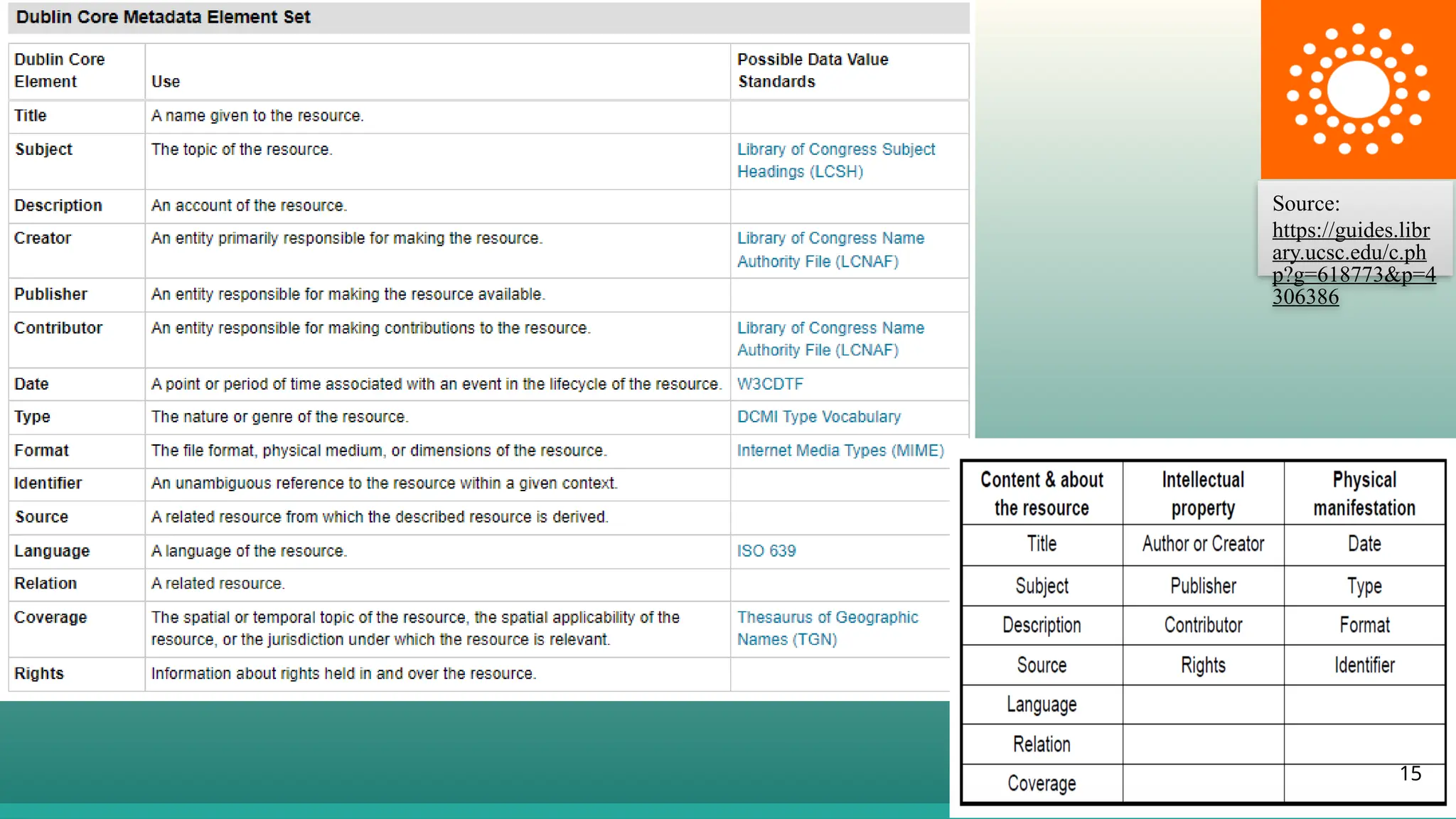The image size is (1456, 819).
Task: Select the Rights row in the main table
Action: tap(39, 673)
